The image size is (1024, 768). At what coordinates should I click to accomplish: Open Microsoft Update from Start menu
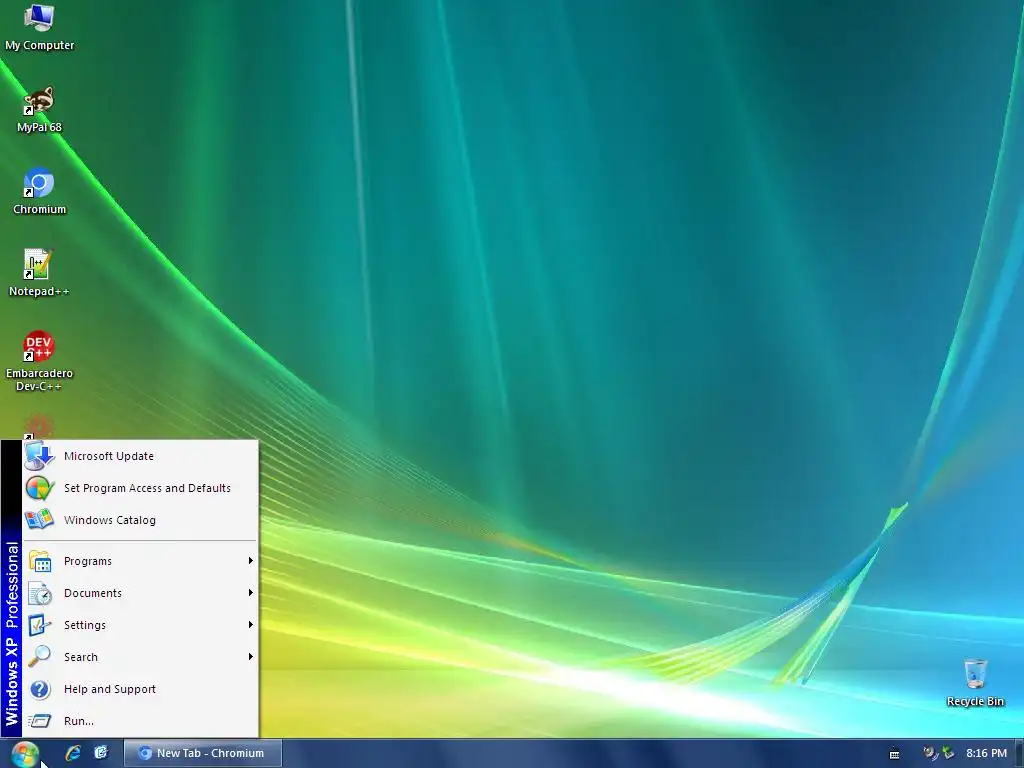coord(140,456)
